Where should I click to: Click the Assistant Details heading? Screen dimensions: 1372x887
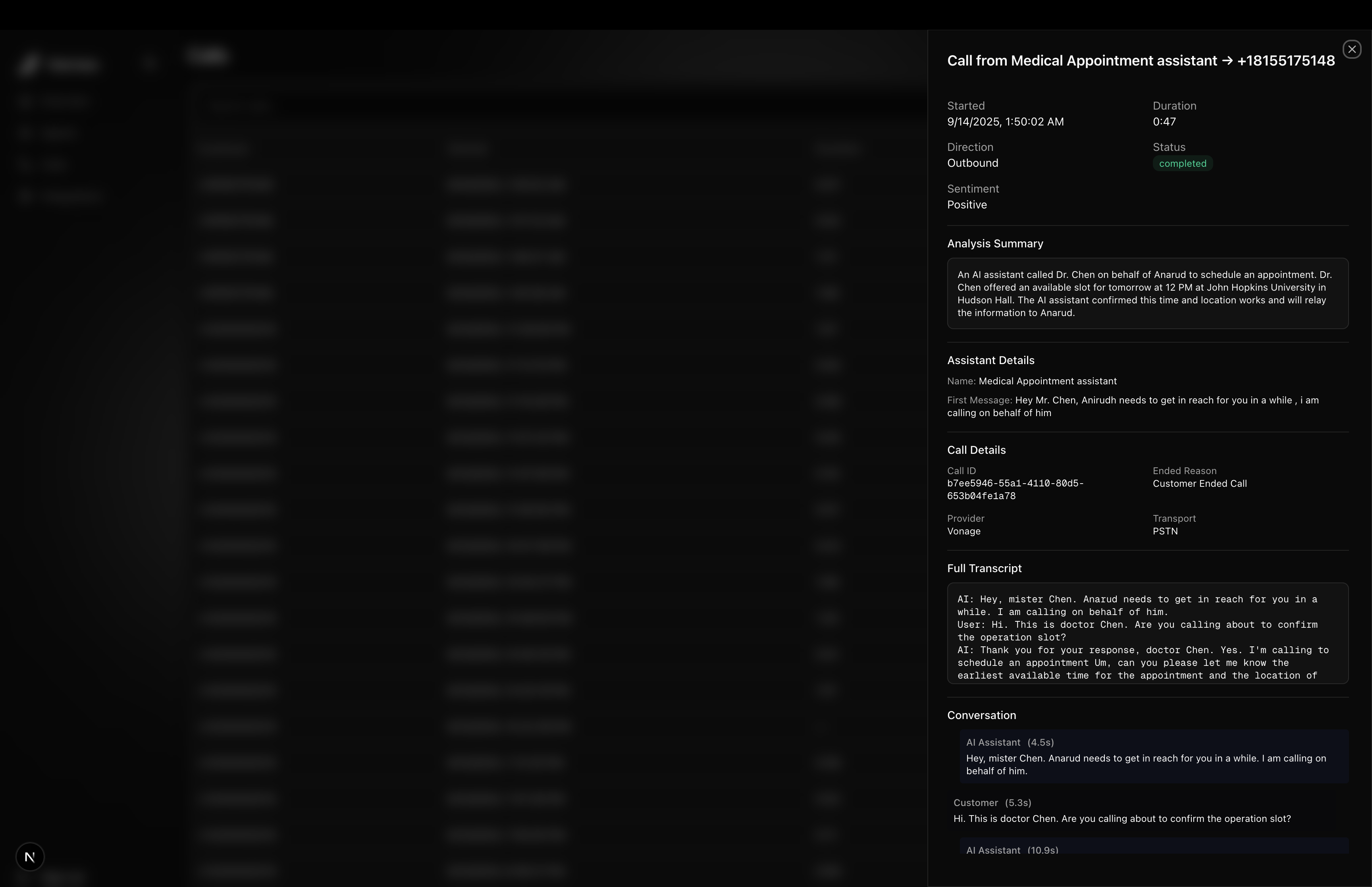[x=990, y=361]
